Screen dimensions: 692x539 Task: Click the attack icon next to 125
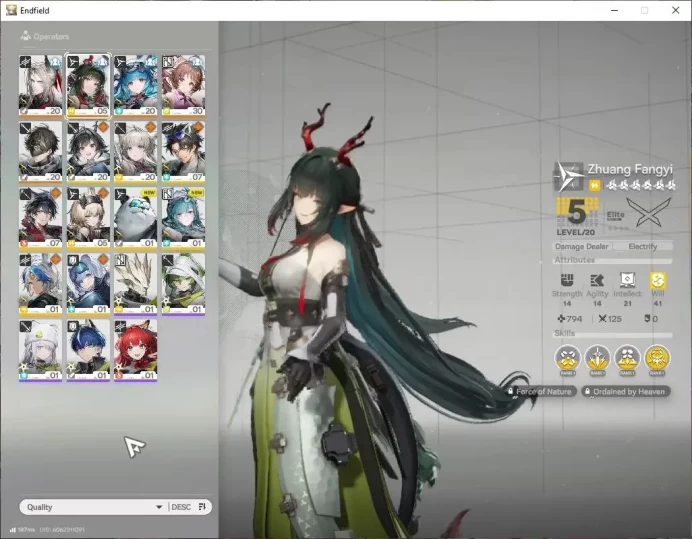point(602,318)
